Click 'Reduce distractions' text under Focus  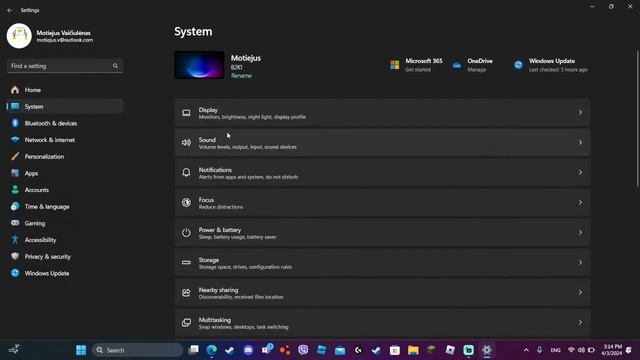pyautogui.click(x=221, y=207)
